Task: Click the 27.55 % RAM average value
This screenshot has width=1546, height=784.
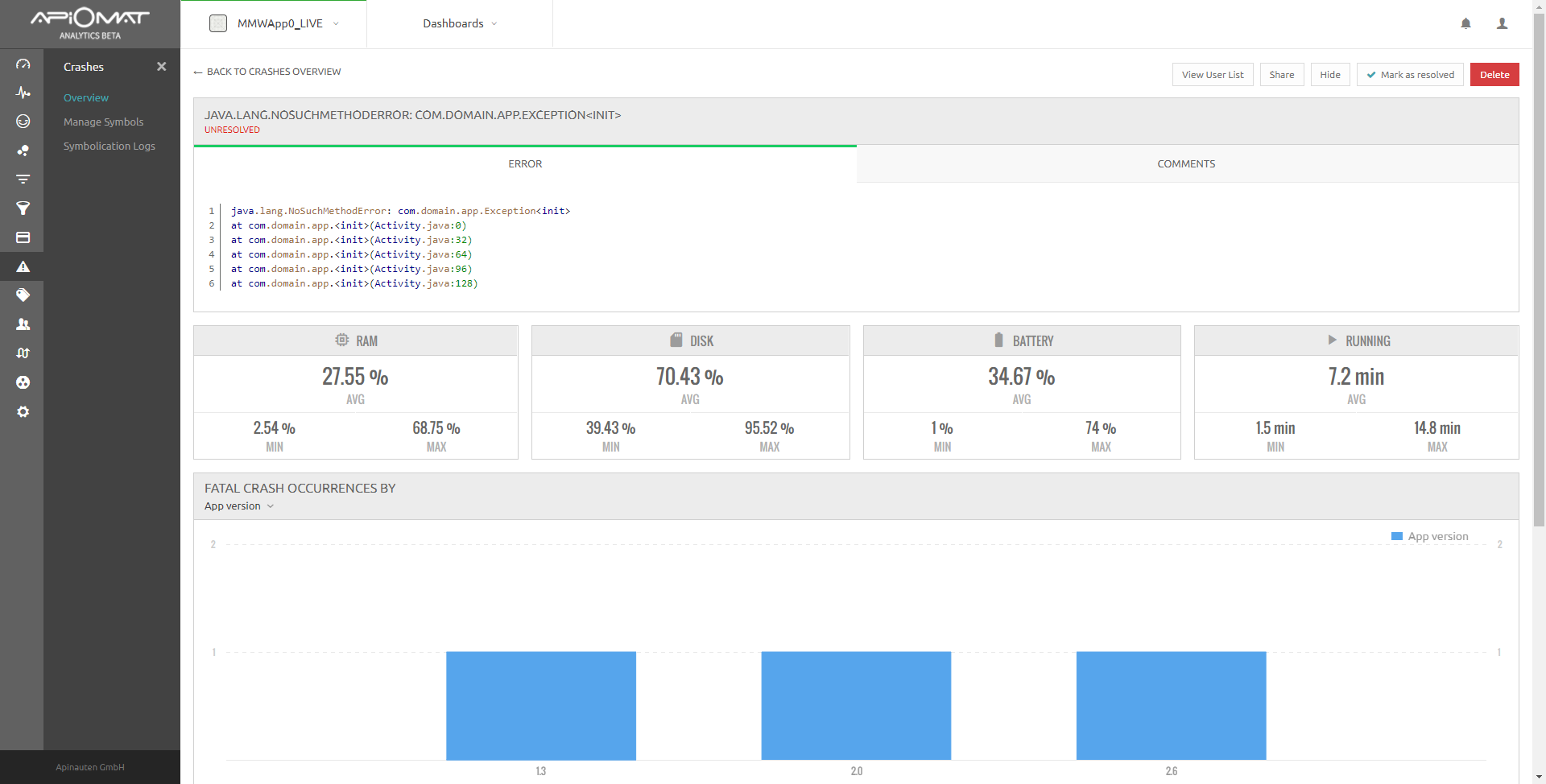Action: [355, 377]
